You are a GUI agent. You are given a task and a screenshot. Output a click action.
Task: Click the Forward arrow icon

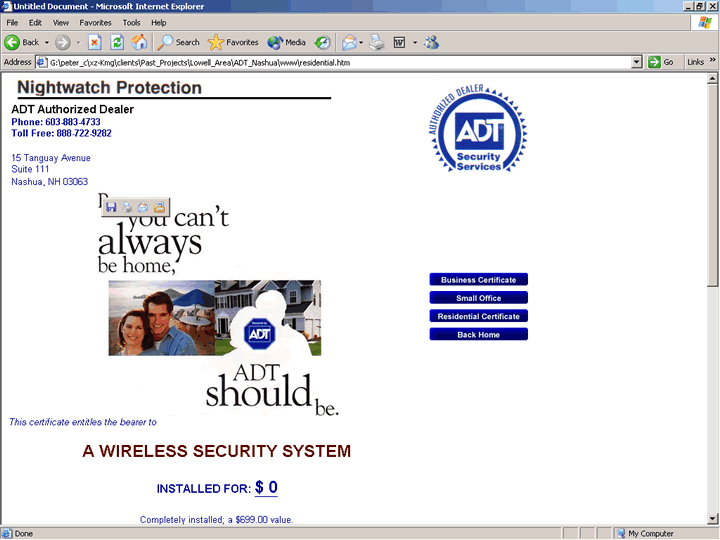[63, 43]
